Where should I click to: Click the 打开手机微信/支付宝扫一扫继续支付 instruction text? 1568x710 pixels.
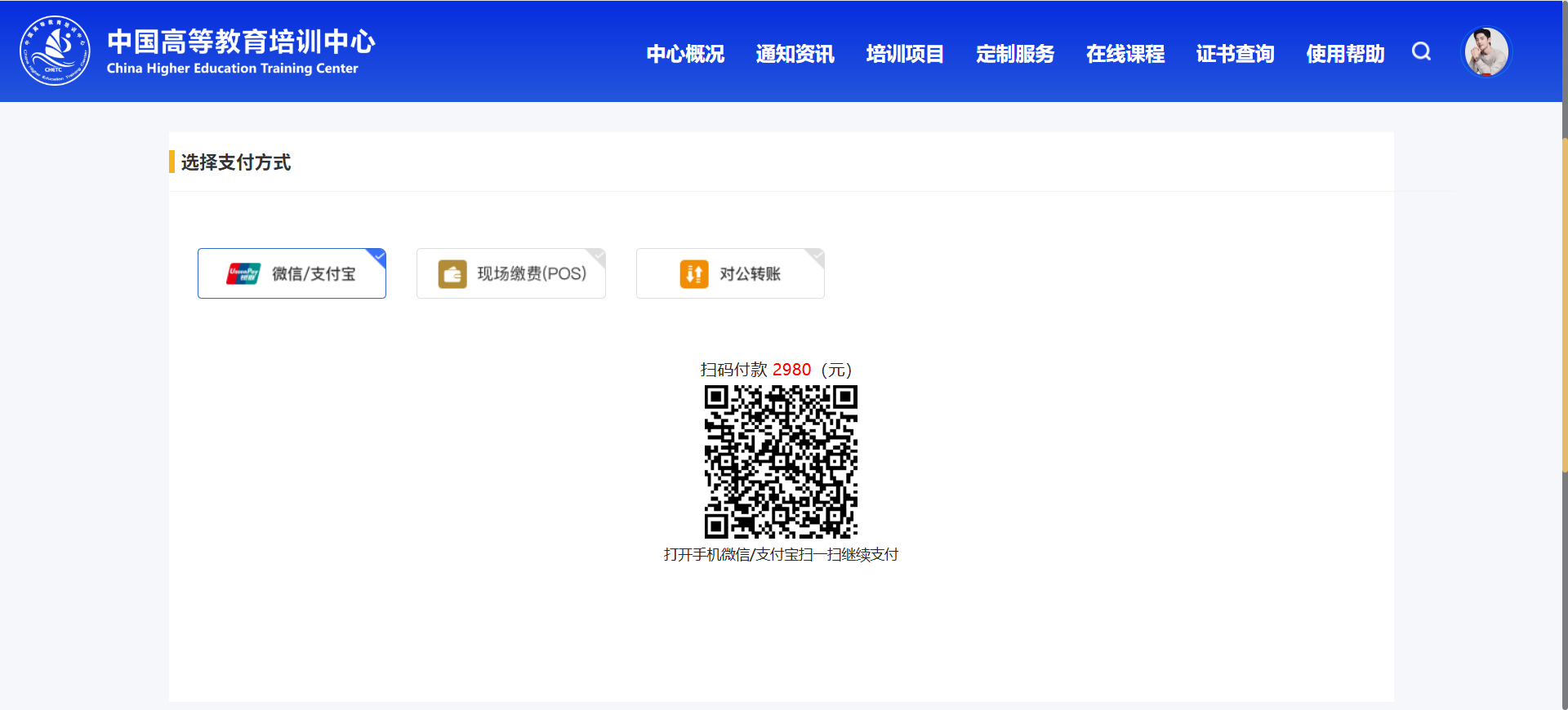(781, 554)
